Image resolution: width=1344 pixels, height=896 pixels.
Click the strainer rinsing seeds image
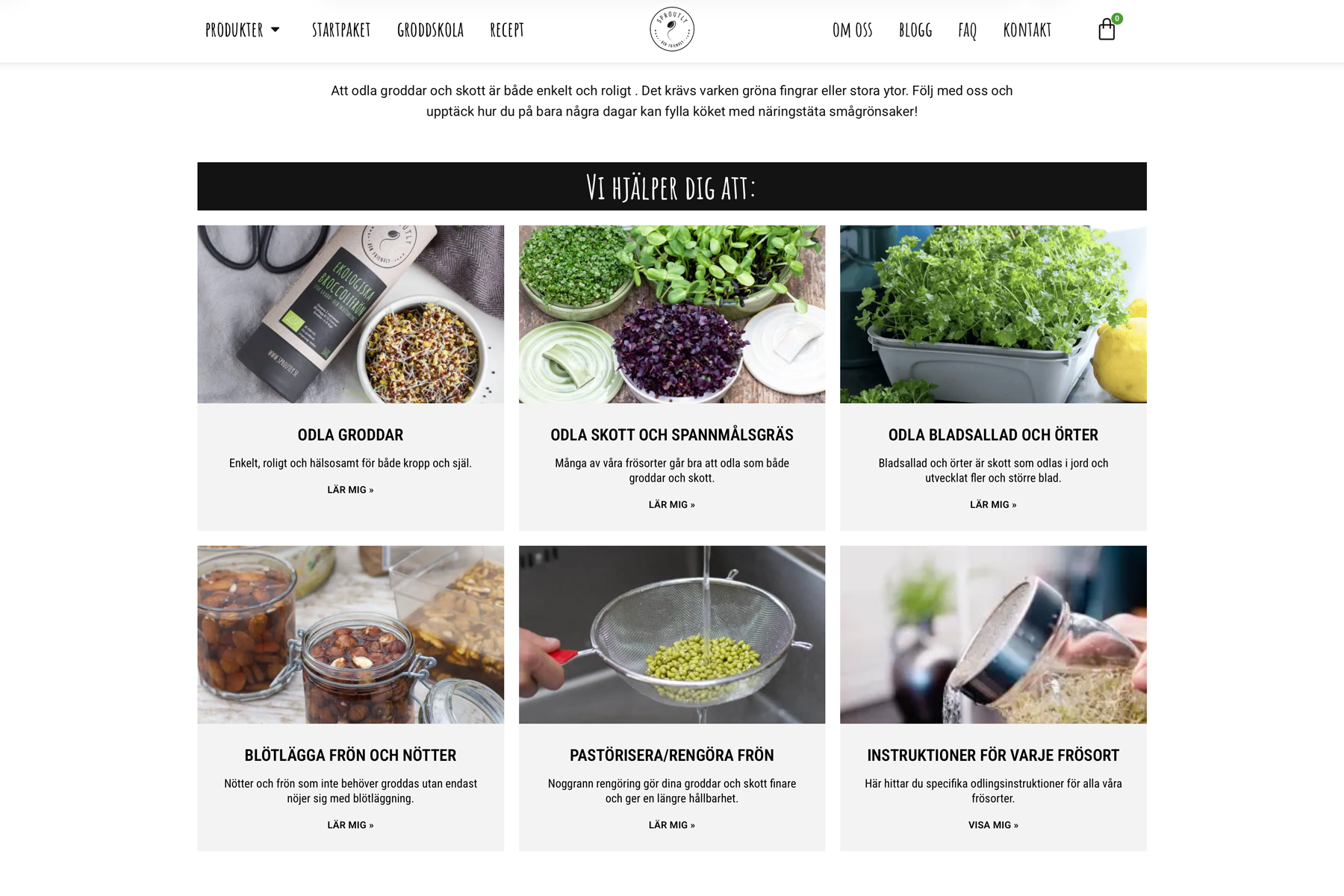(x=672, y=635)
